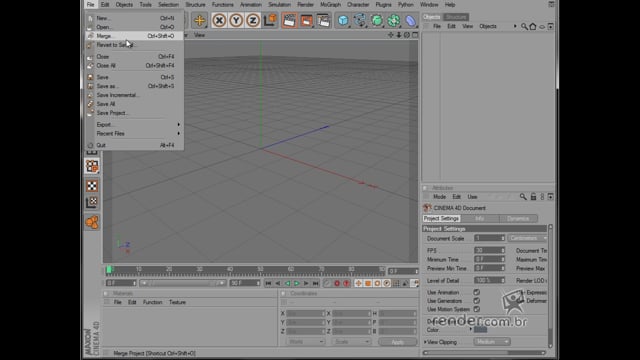Open the Centimeters unit dropdown
640x360 pixels.
pyautogui.click(x=528, y=238)
